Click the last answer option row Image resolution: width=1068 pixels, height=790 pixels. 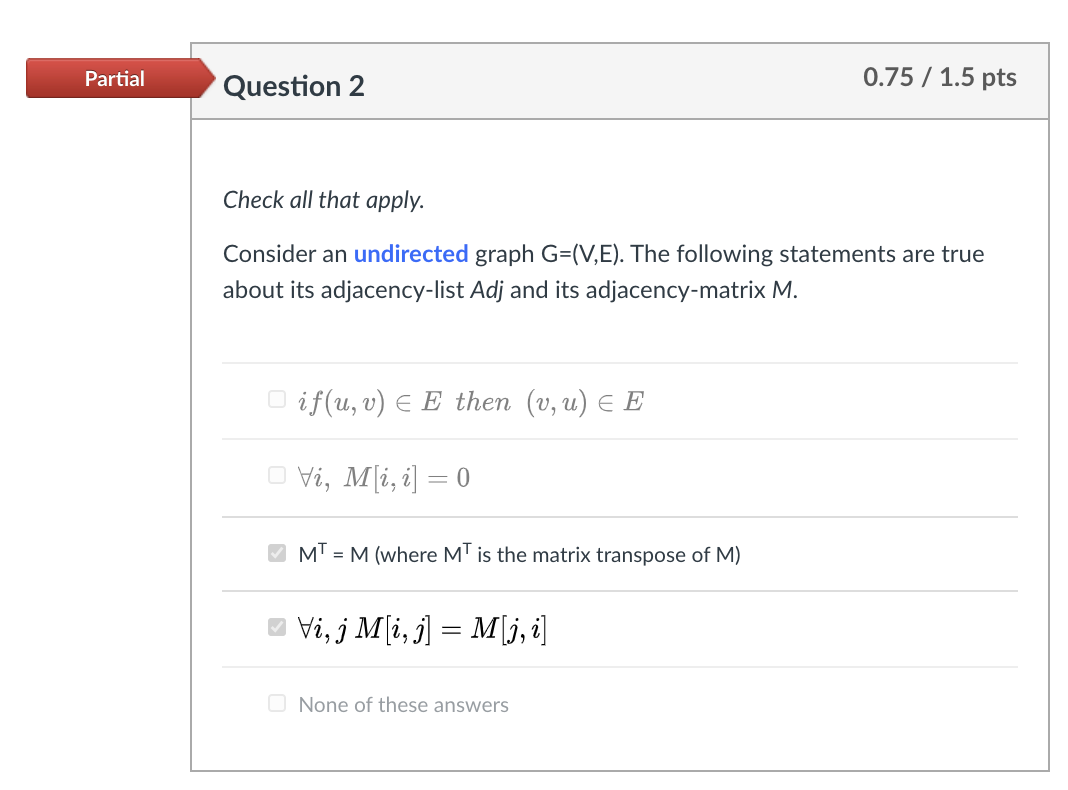[x=620, y=703]
